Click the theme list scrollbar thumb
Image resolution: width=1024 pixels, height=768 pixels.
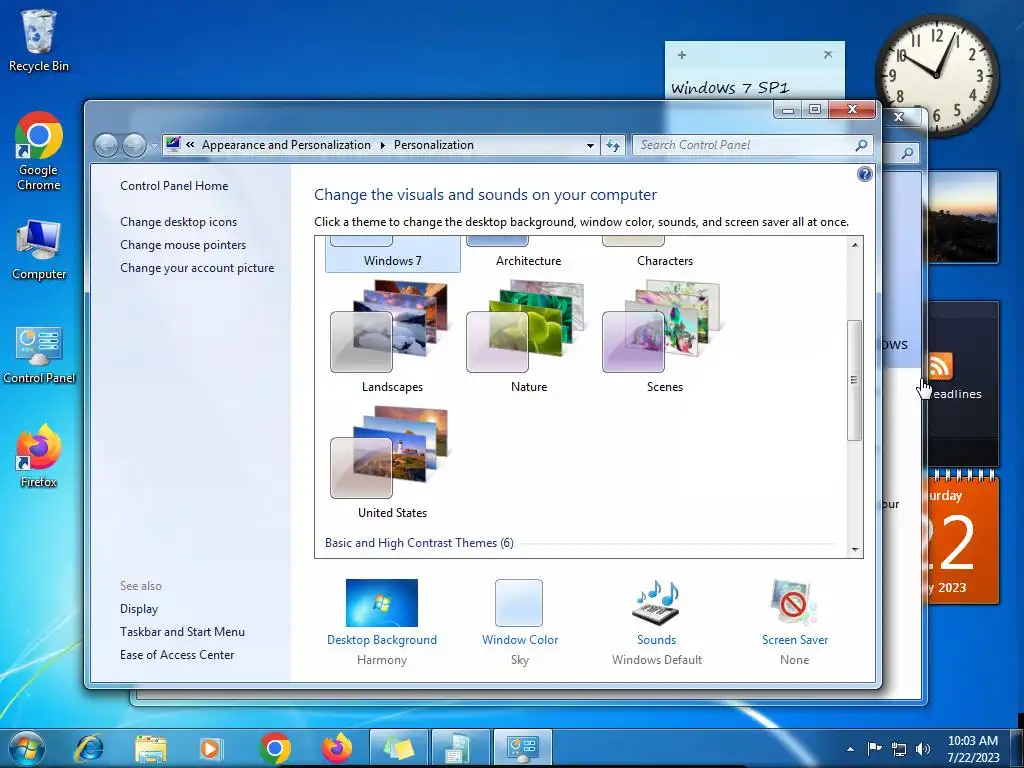pos(854,380)
